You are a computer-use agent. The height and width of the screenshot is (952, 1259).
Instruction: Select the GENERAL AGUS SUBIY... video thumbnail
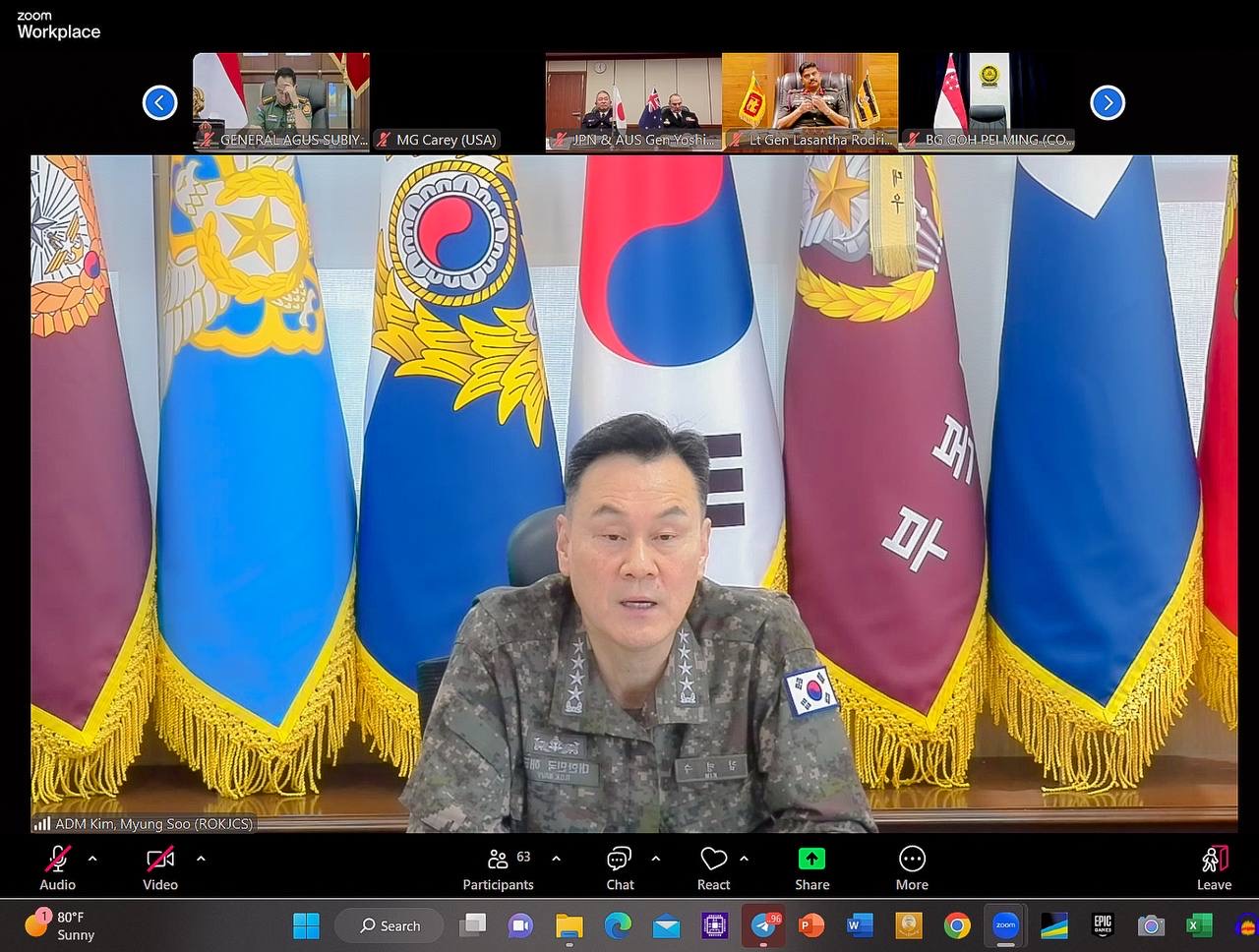tap(281, 100)
